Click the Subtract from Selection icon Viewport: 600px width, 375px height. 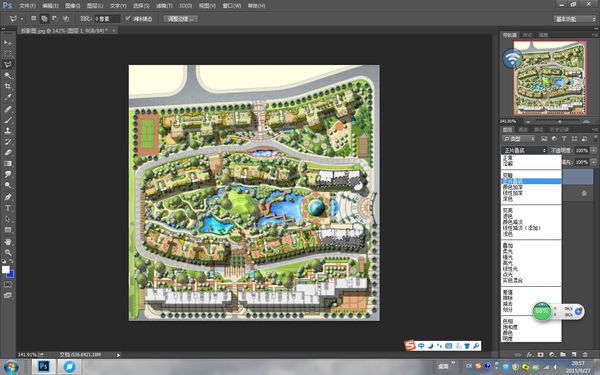(55, 18)
